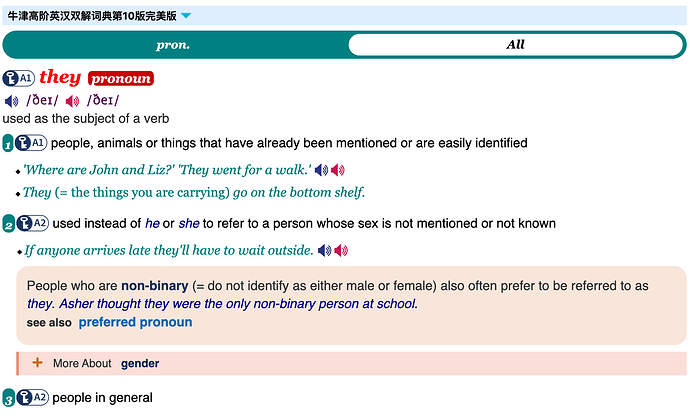690x416 pixels.
Task: Follow the 'he' cross-reference link
Action: point(152,224)
